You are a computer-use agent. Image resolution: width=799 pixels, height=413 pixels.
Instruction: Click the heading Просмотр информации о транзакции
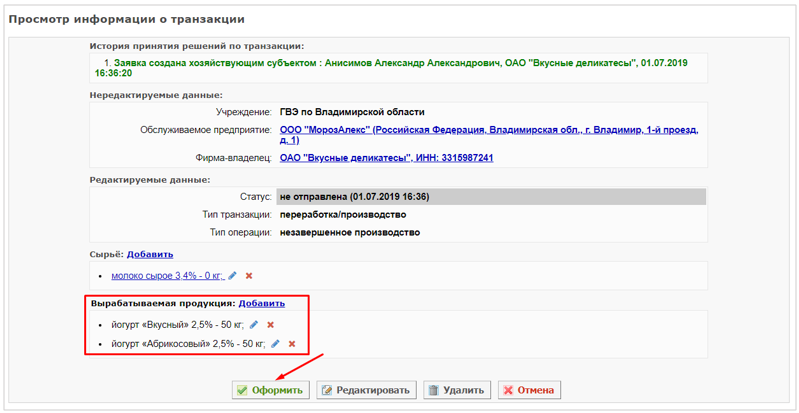127,19
